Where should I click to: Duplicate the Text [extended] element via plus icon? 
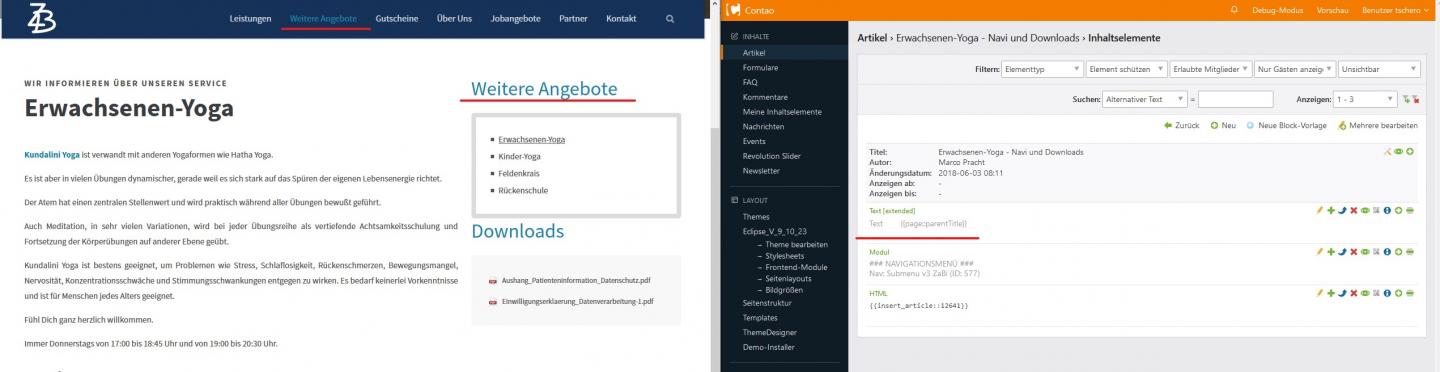[1331, 210]
